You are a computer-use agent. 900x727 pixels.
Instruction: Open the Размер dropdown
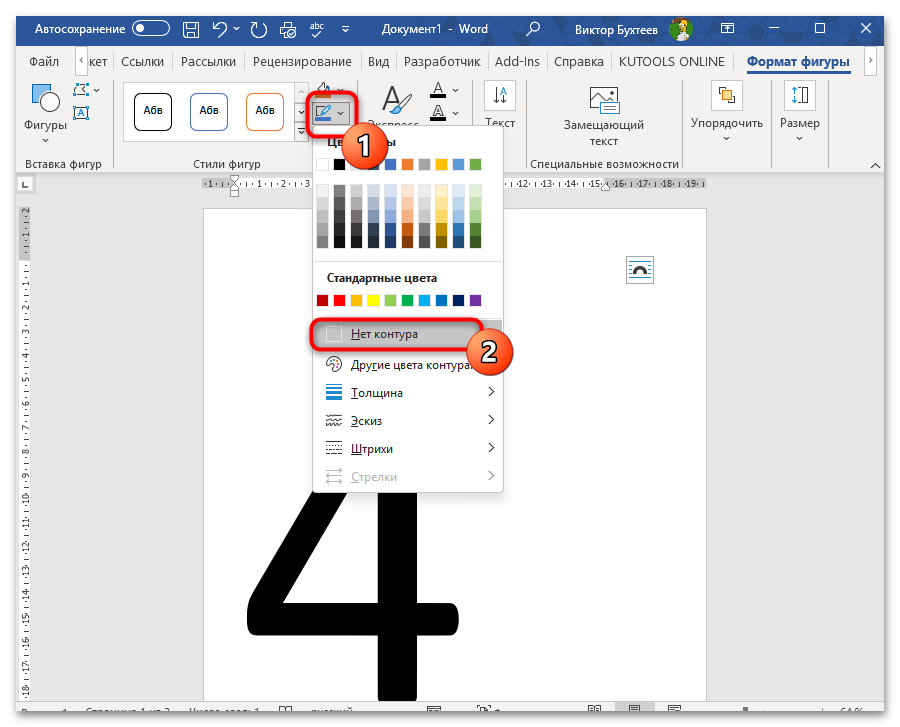tap(799, 110)
